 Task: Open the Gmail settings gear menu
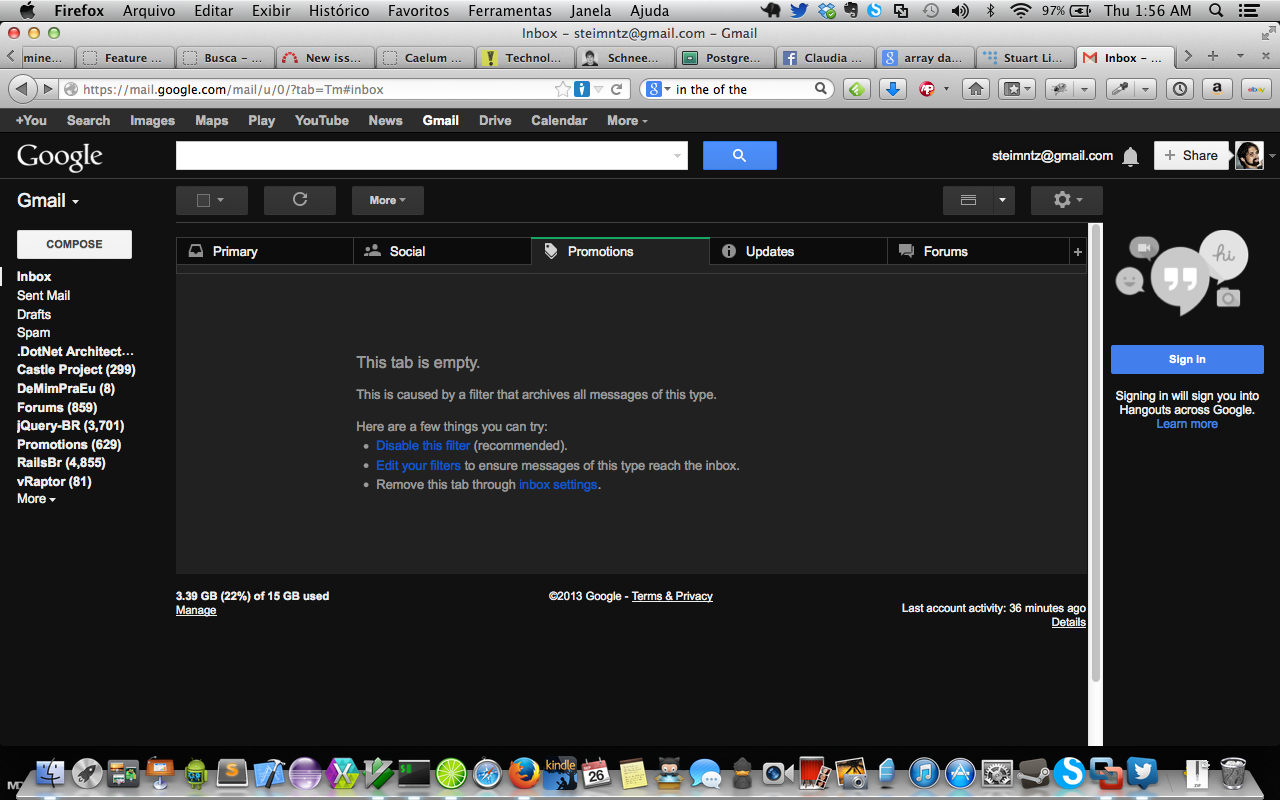click(x=1067, y=200)
